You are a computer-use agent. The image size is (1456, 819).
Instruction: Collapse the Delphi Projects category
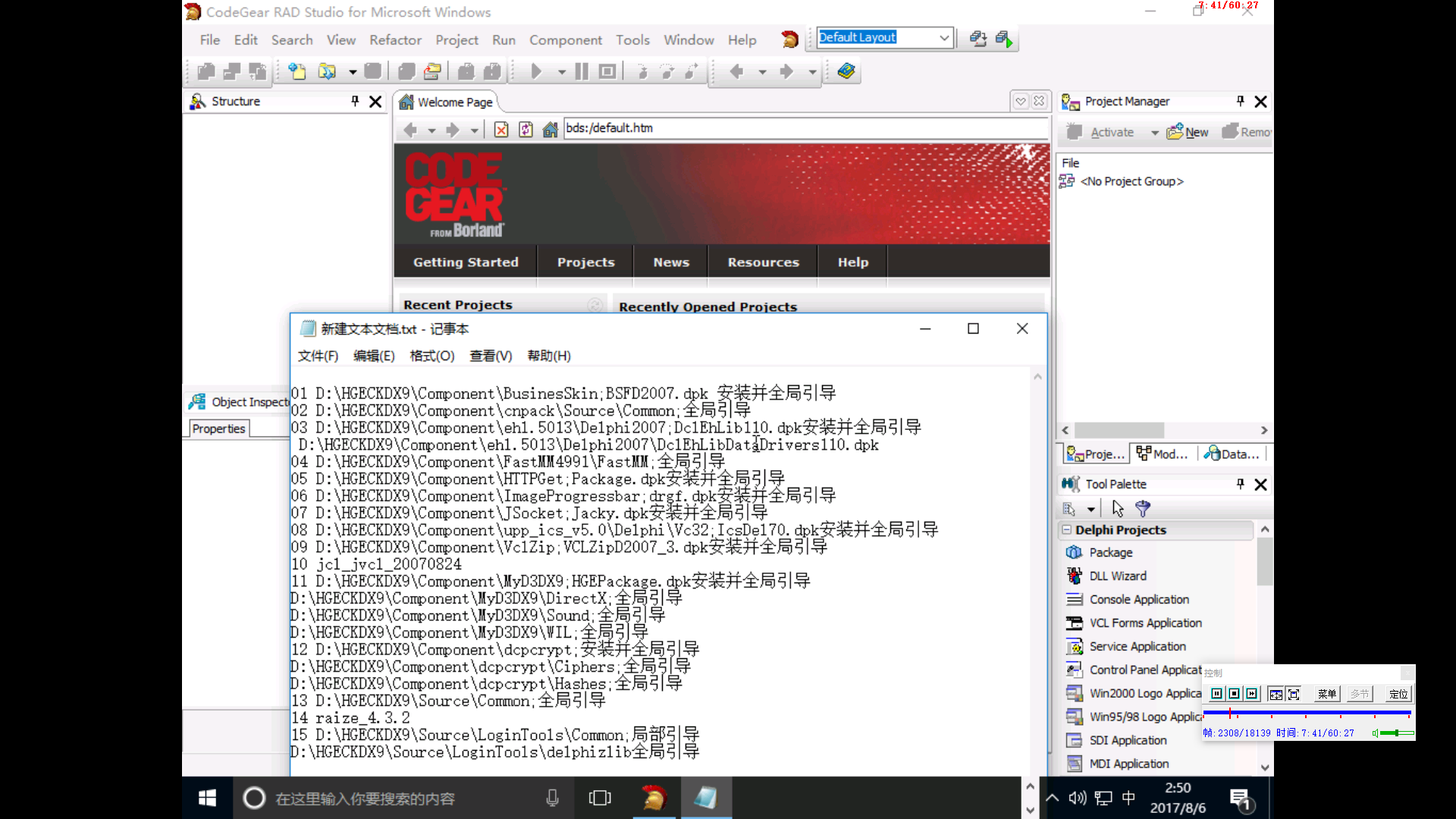pyautogui.click(x=1067, y=530)
